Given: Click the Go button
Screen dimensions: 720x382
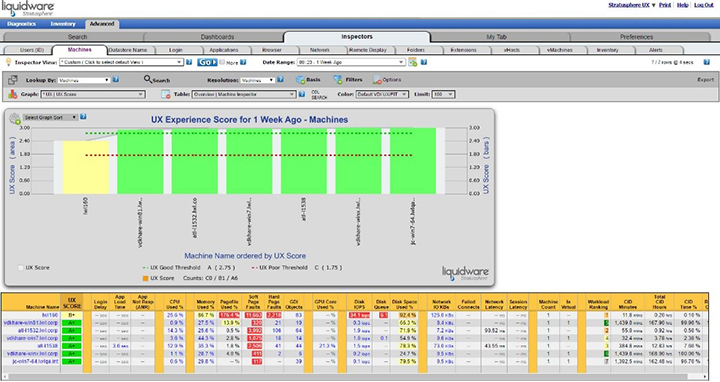Looking at the screenshot, I should [x=207, y=62].
